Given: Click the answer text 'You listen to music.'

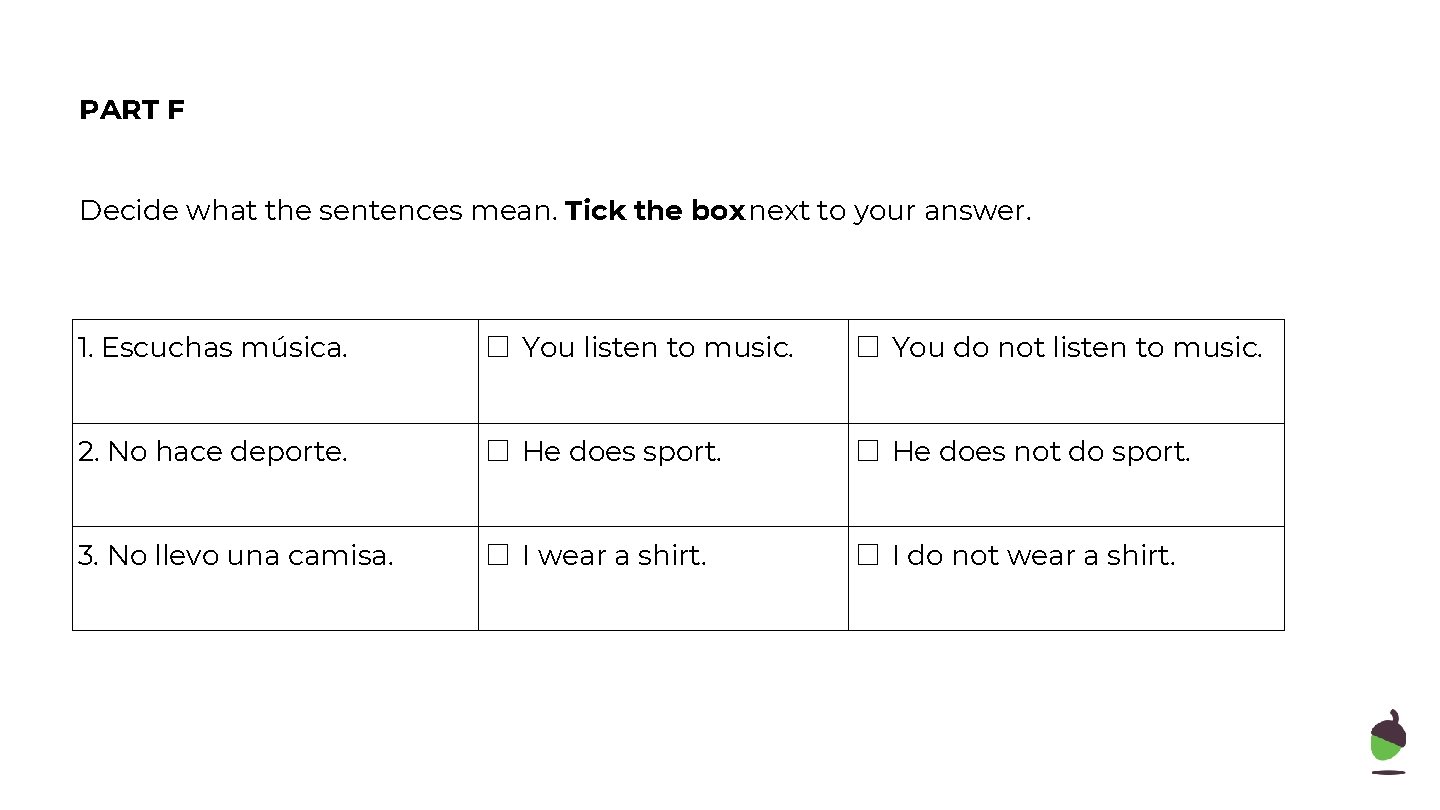Looking at the screenshot, I should tap(657, 348).
